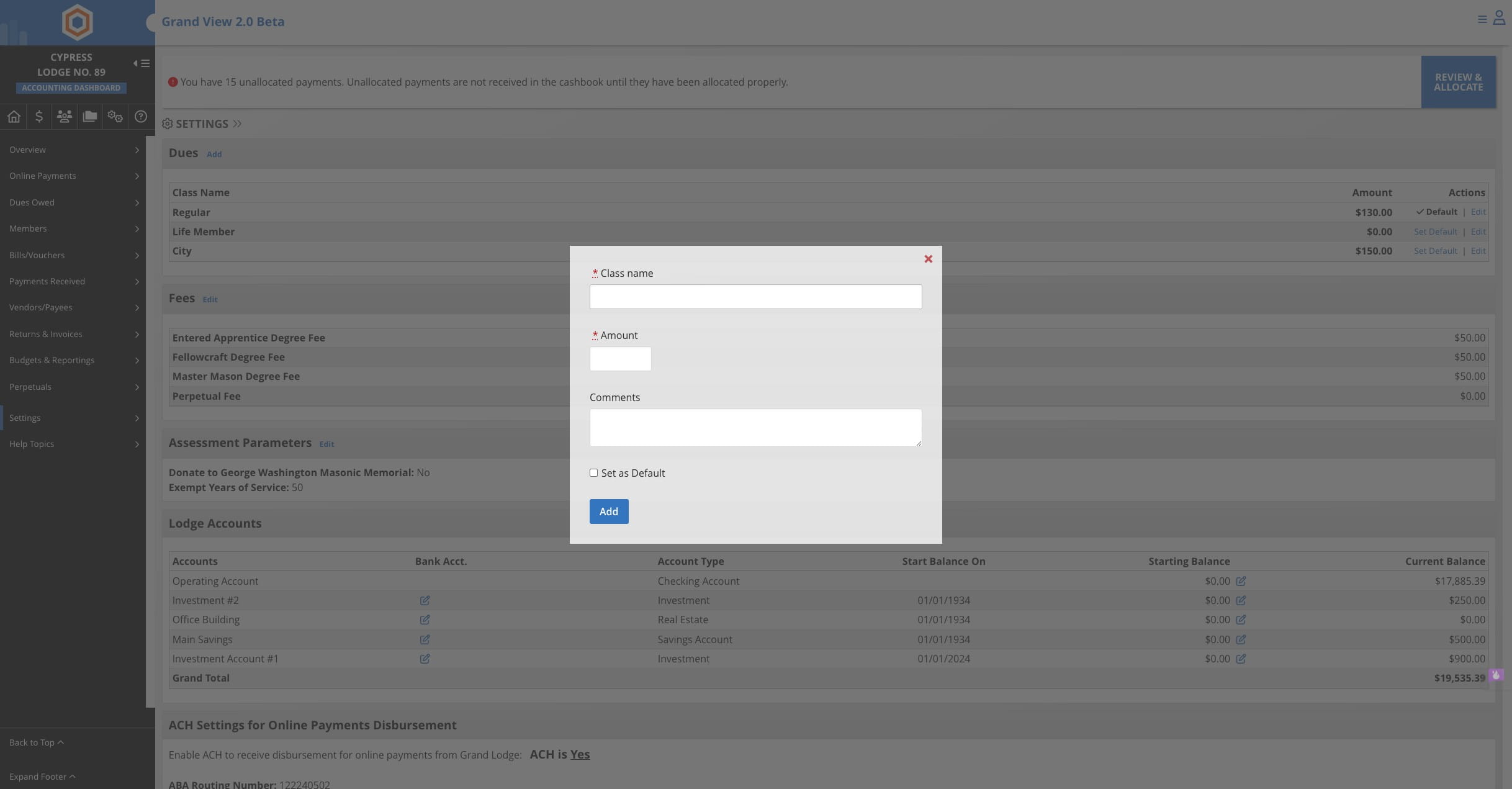The height and width of the screenshot is (789, 1512).
Task: Click the Class name input field
Action: (x=755, y=297)
